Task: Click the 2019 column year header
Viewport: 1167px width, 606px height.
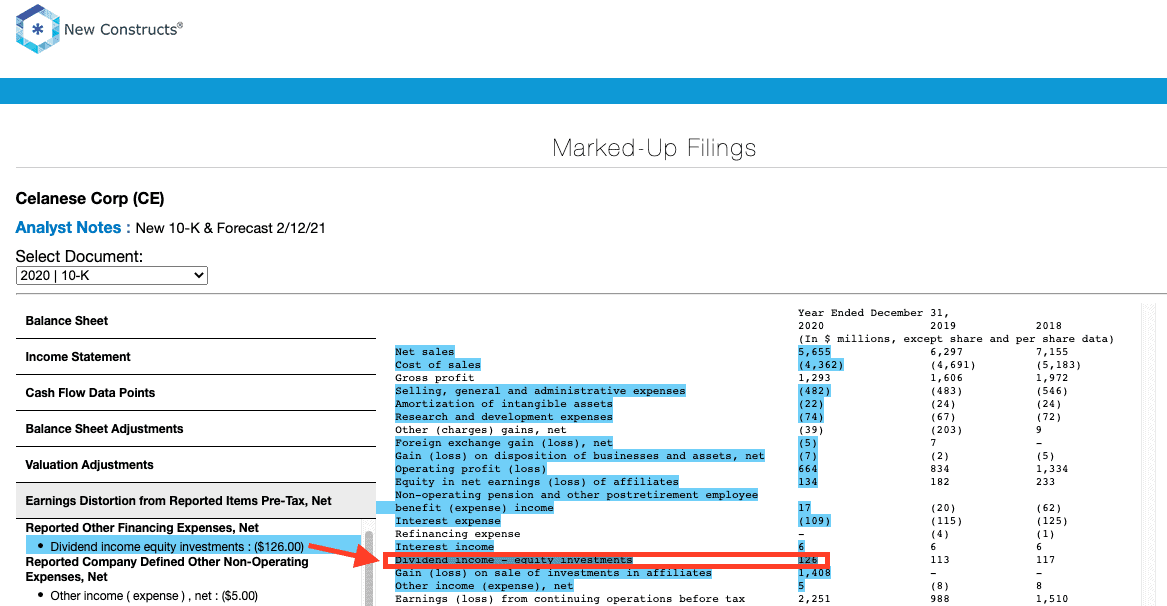Action: 944,326
